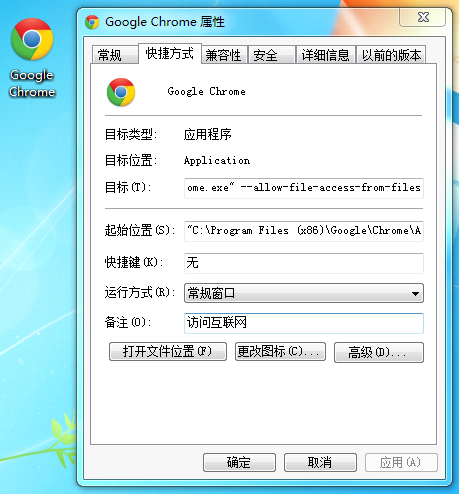Confirm changes with the 确定 button
Viewport: 459px width, 494px height.
[x=239, y=462]
